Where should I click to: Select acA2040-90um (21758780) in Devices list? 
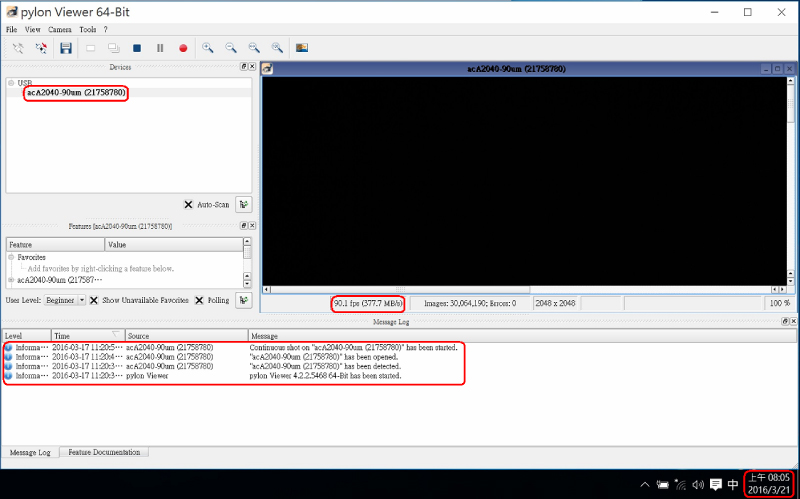76,93
